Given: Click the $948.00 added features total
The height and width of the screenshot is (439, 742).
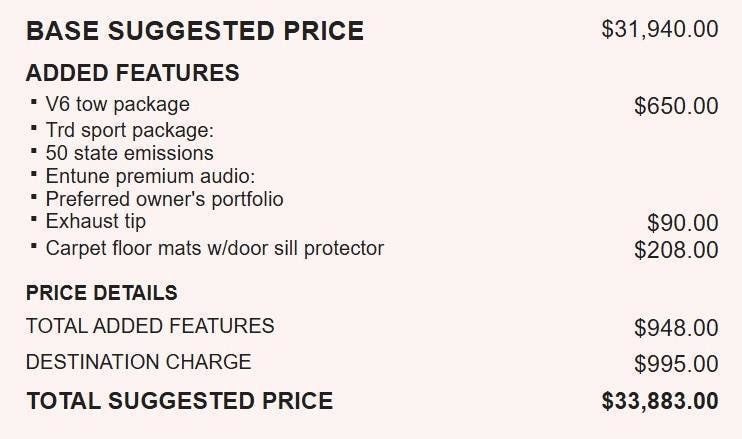Looking at the screenshot, I should click(676, 327).
